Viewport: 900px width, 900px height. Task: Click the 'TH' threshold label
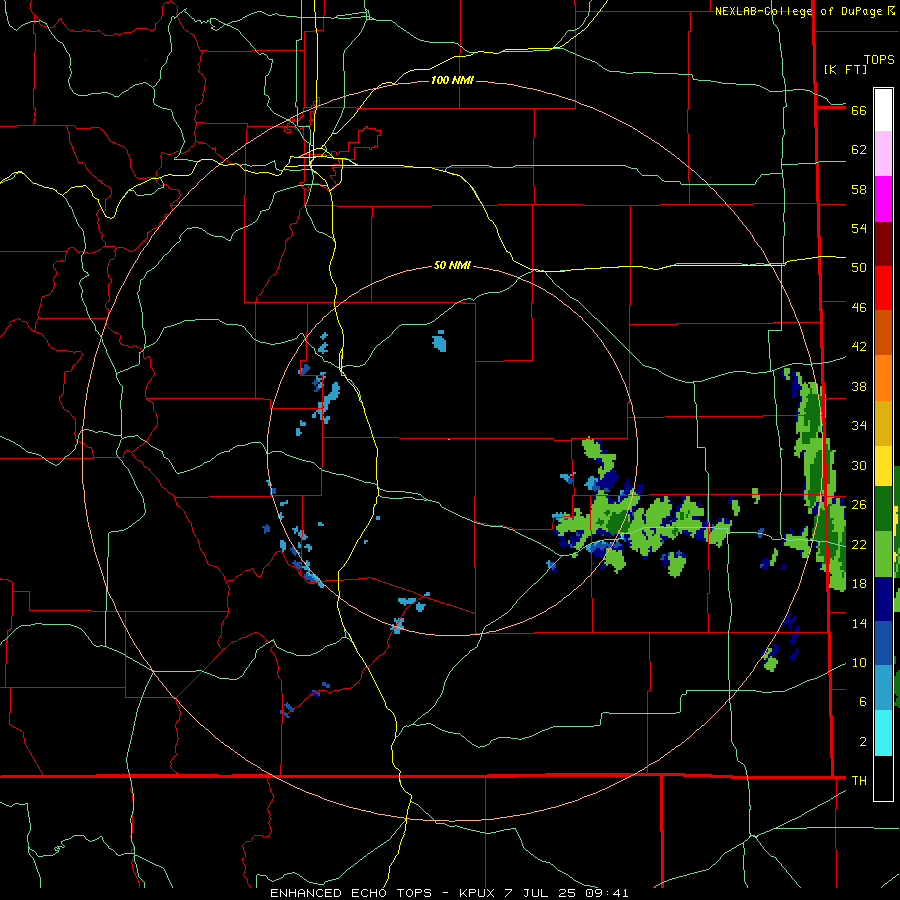[859, 781]
